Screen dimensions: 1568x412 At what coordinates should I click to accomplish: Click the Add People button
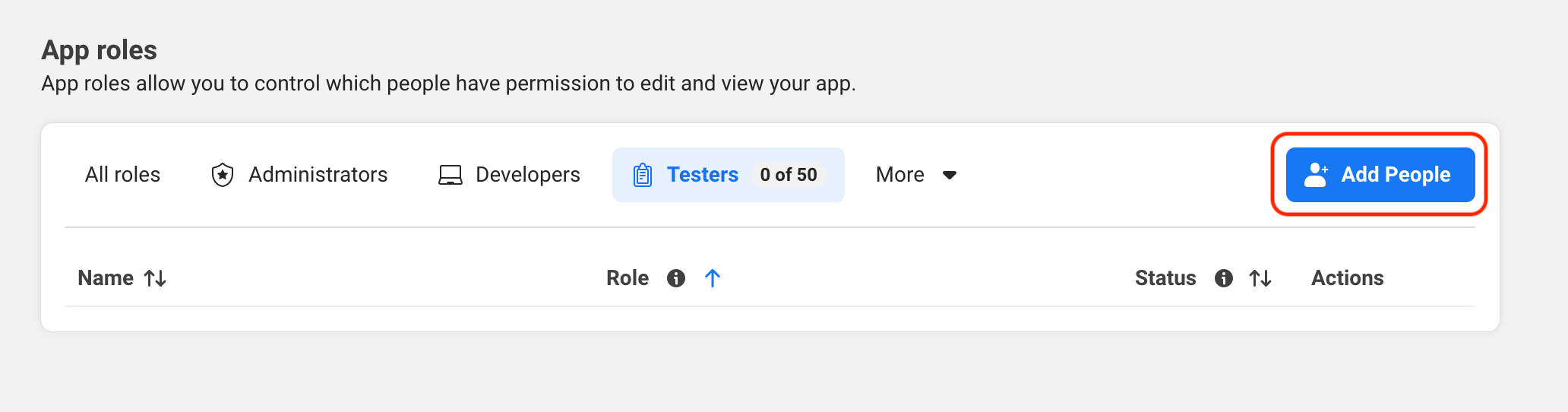[x=1380, y=175]
